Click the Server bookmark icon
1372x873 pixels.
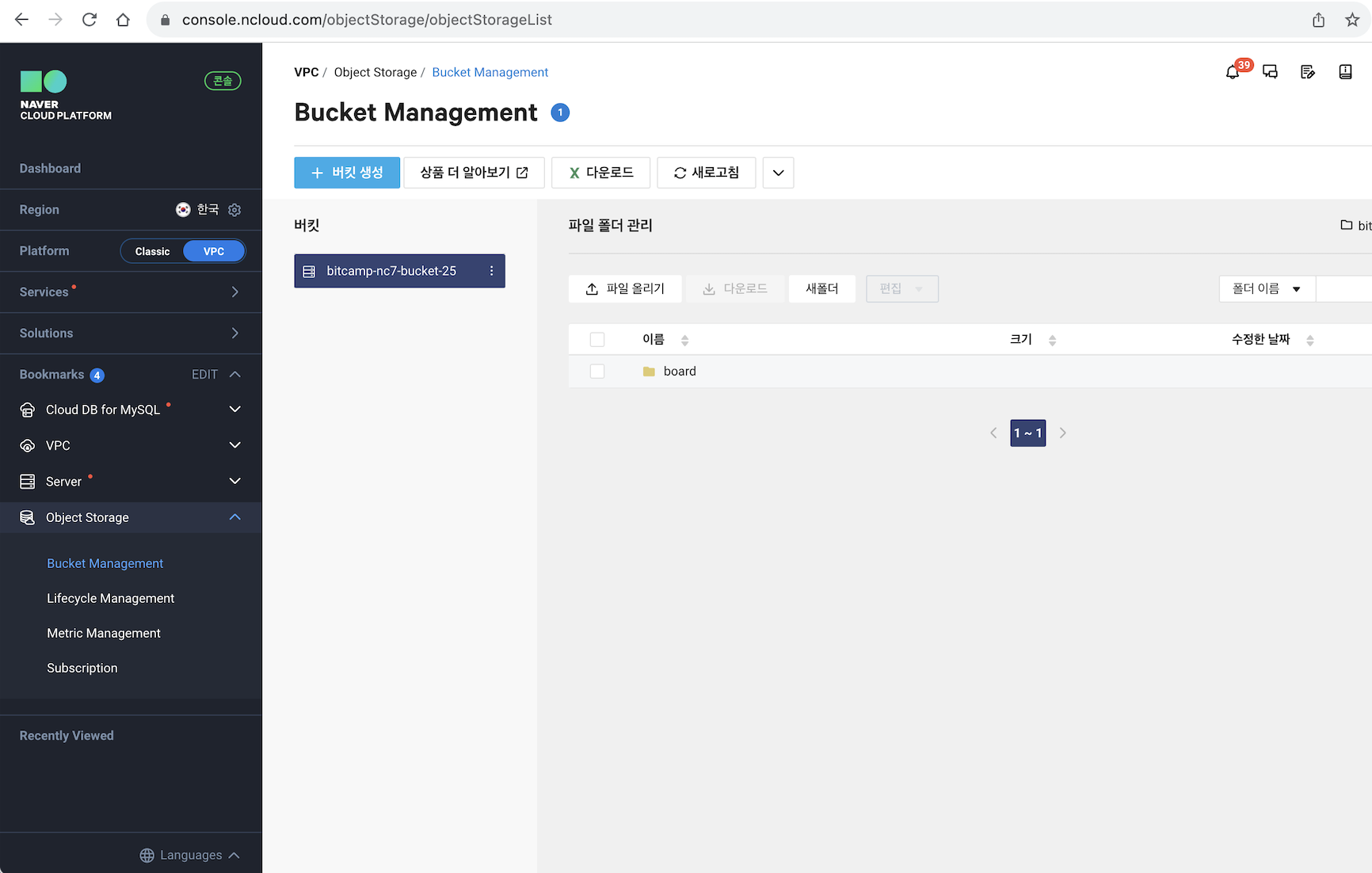pyautogui.click(x=28, y=481)
